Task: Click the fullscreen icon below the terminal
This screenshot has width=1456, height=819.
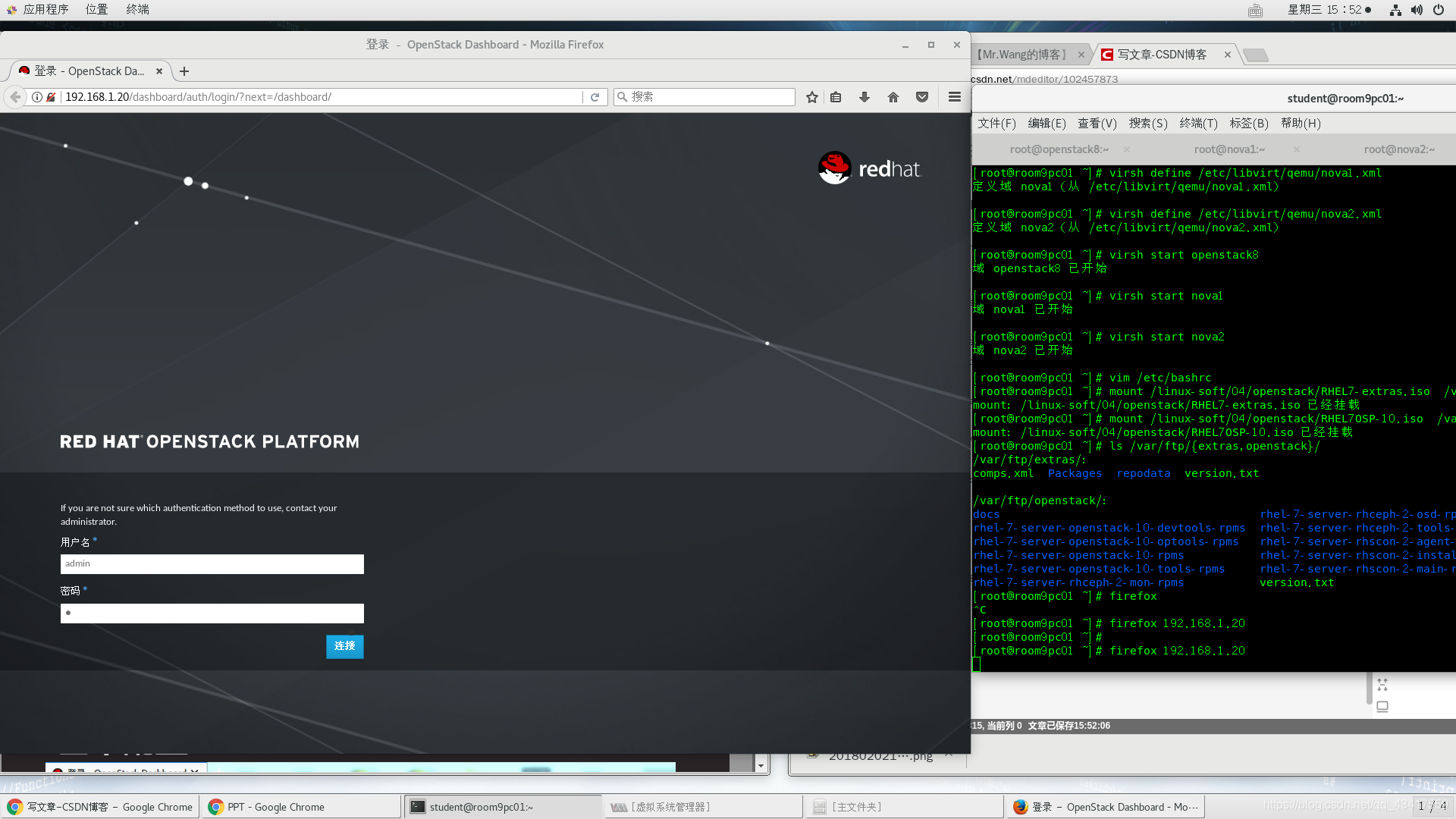Action: click(1382, 685)
